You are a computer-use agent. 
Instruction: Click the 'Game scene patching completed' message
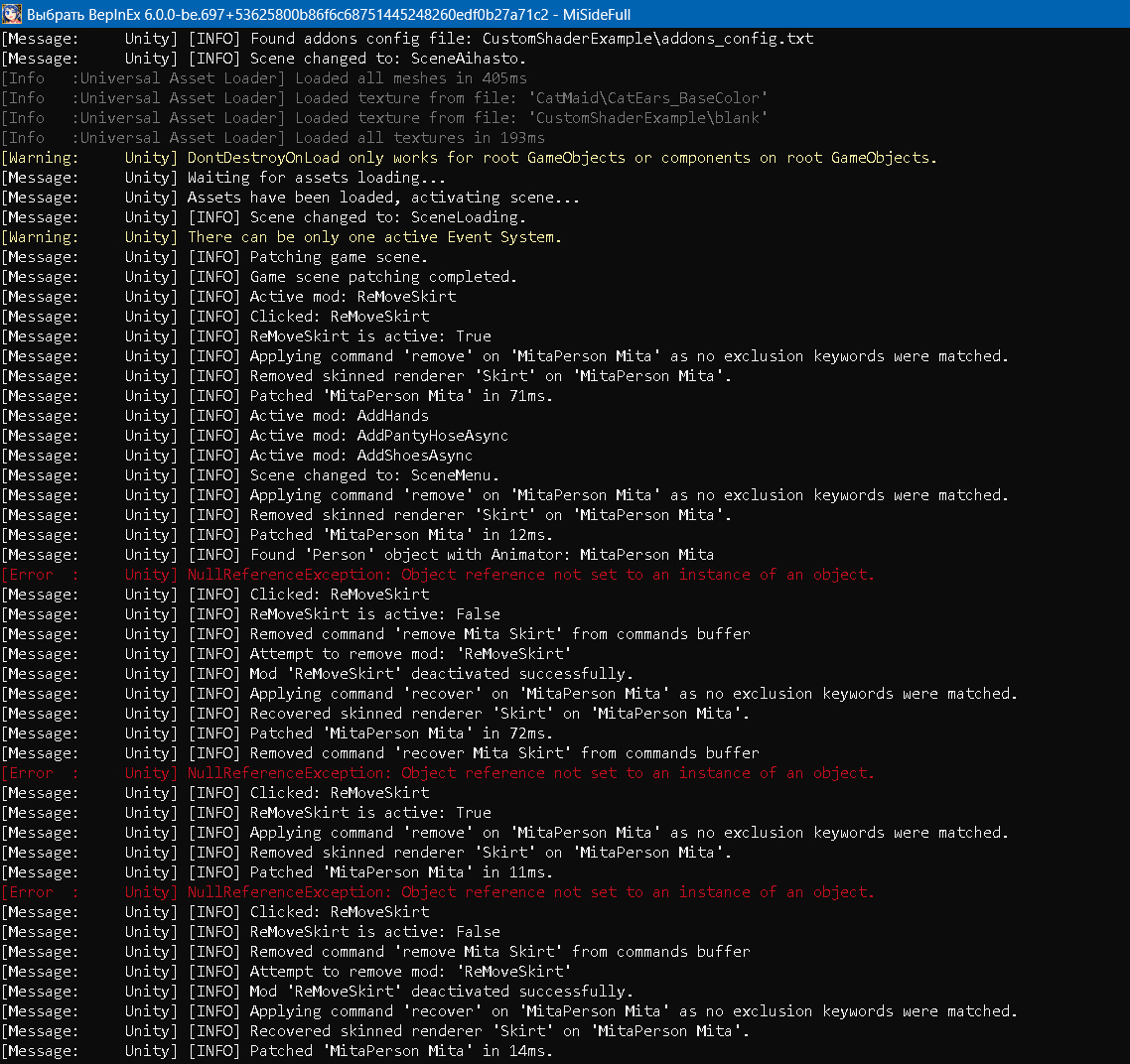click(x=383, y=277)
